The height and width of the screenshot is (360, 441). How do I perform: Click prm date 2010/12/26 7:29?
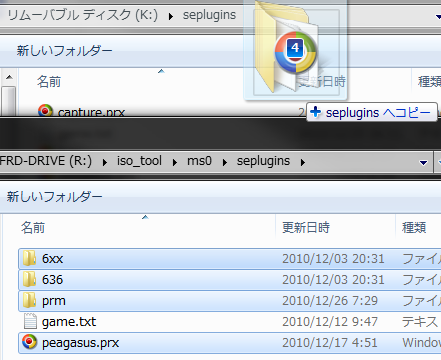coord(330,301)
